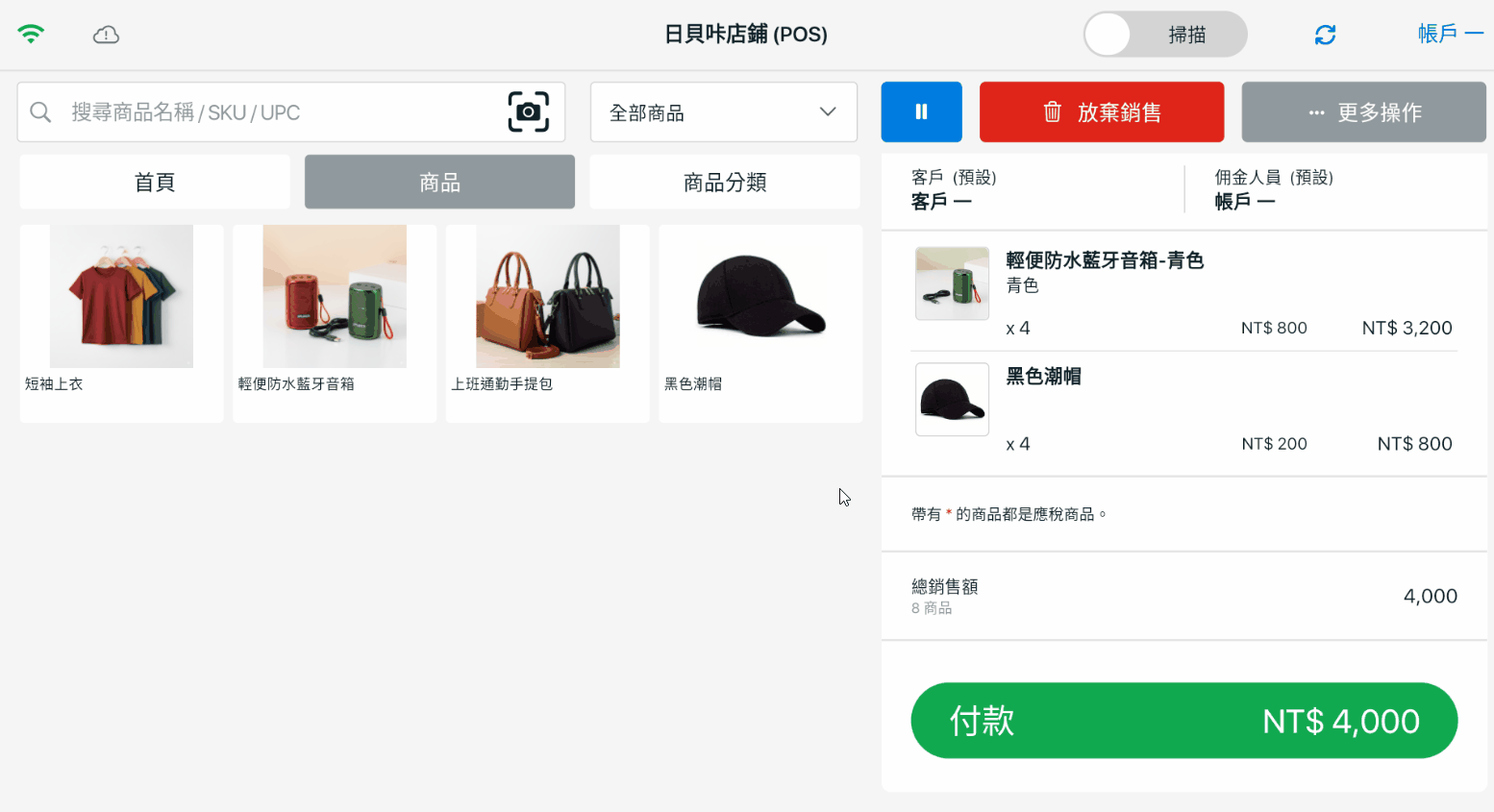Screen dimensions: 1494x812
Task: Click the Wi-Fi connection status icon
Action: click(31, 35)
